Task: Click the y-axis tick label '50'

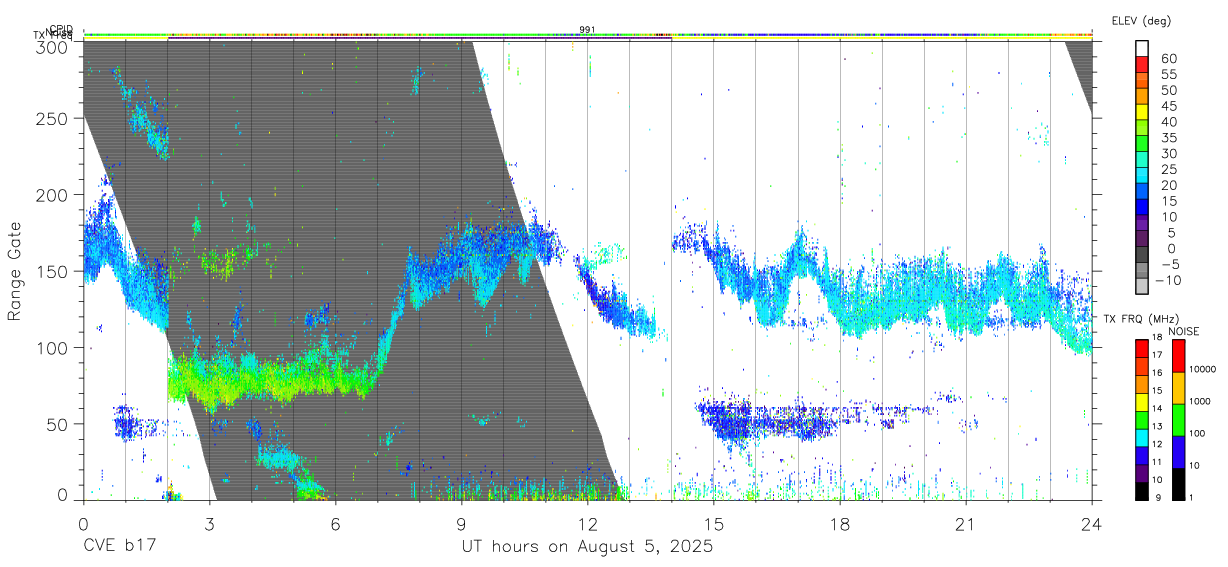Action: click(x=57, y=424)
